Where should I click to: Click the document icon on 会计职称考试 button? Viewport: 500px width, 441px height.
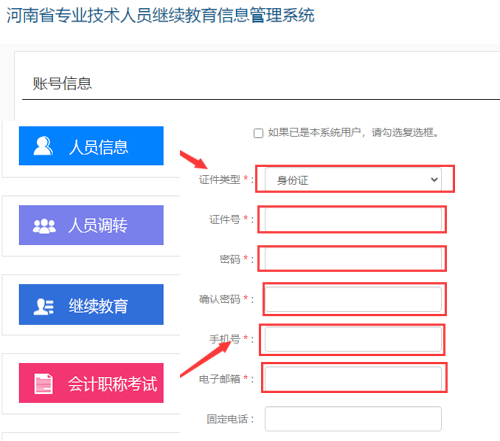[44, 384]
